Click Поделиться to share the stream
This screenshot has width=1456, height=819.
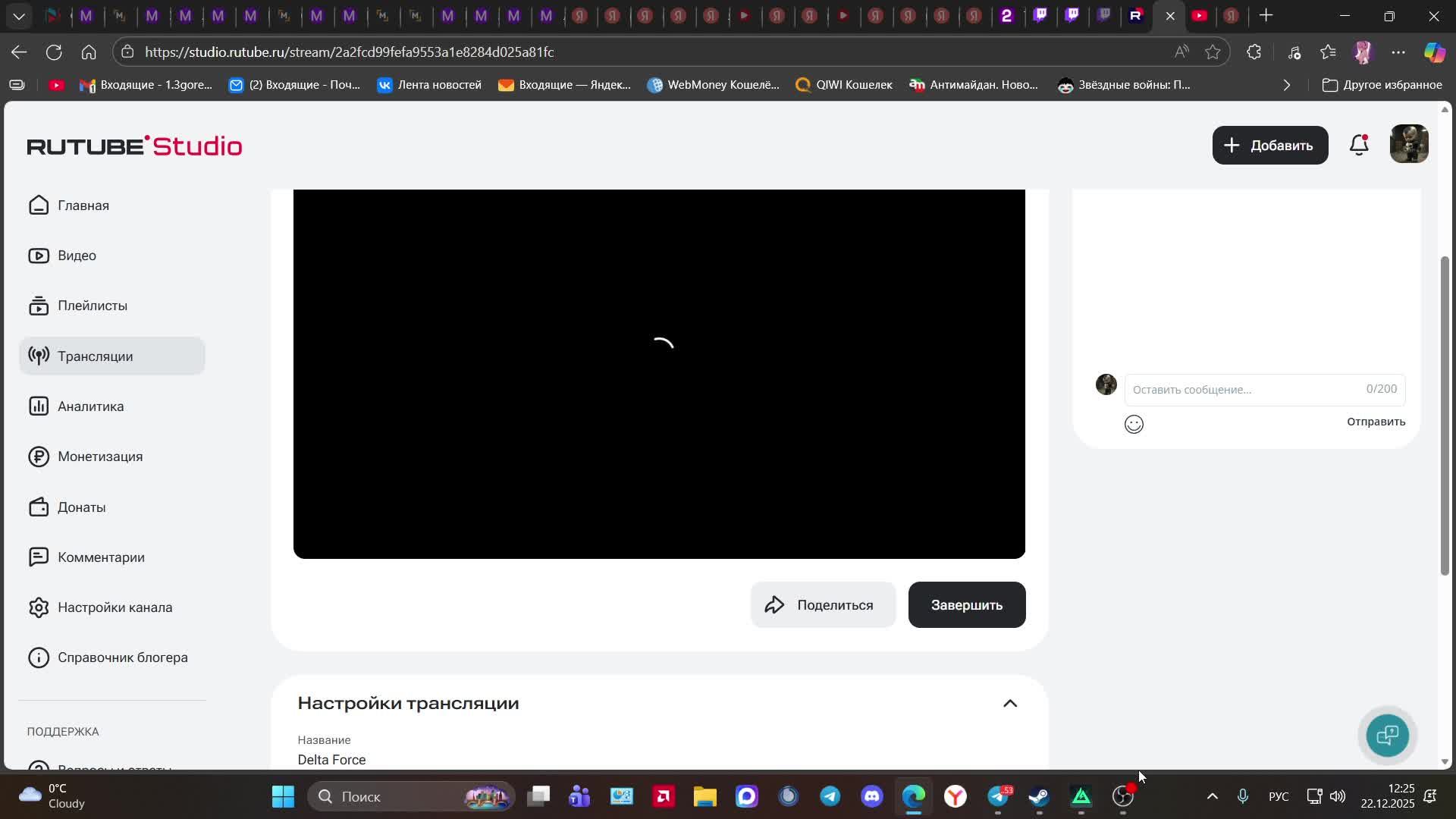(823, 605)
